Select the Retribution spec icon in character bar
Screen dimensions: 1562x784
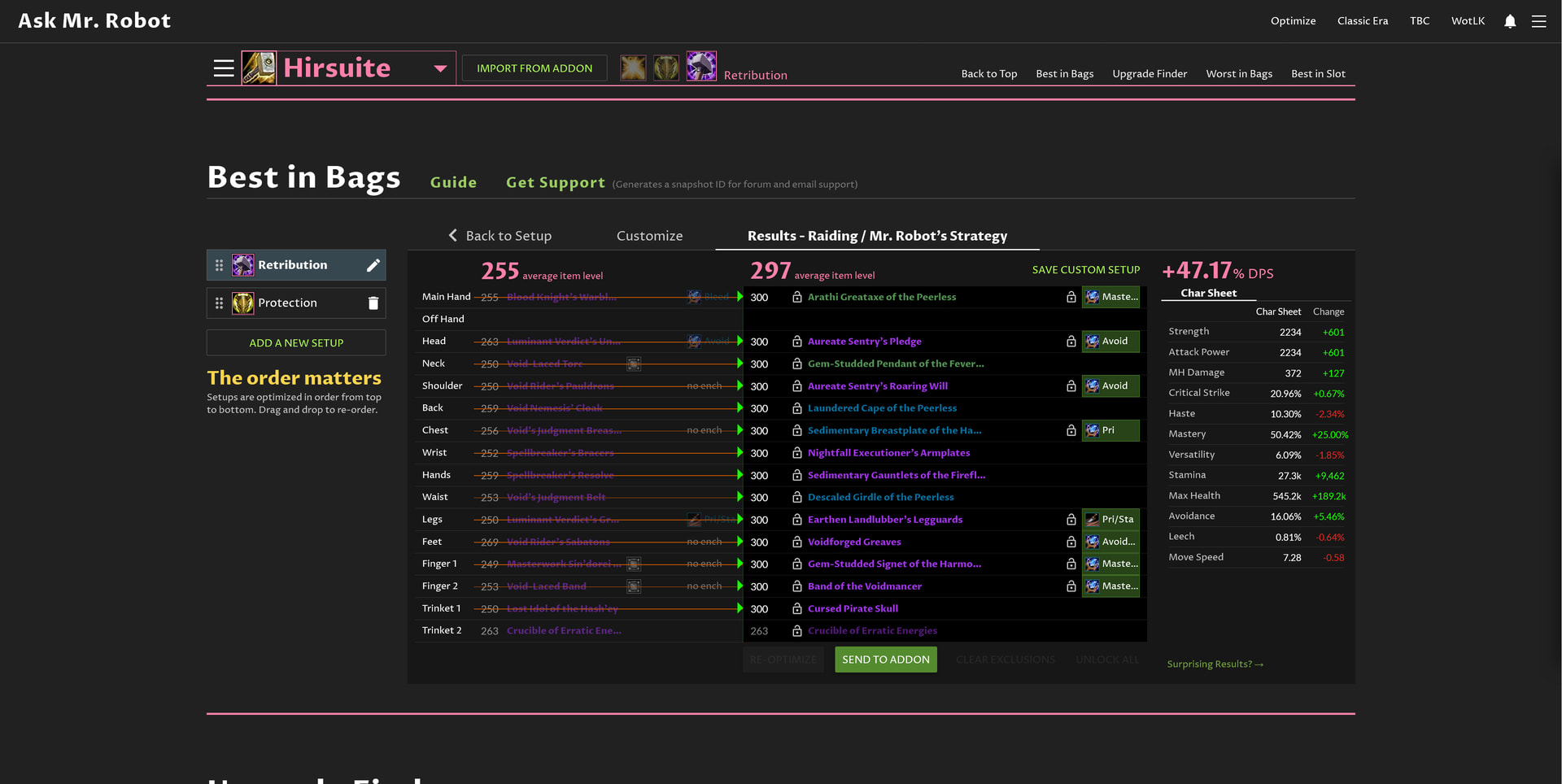coord(701,66)
